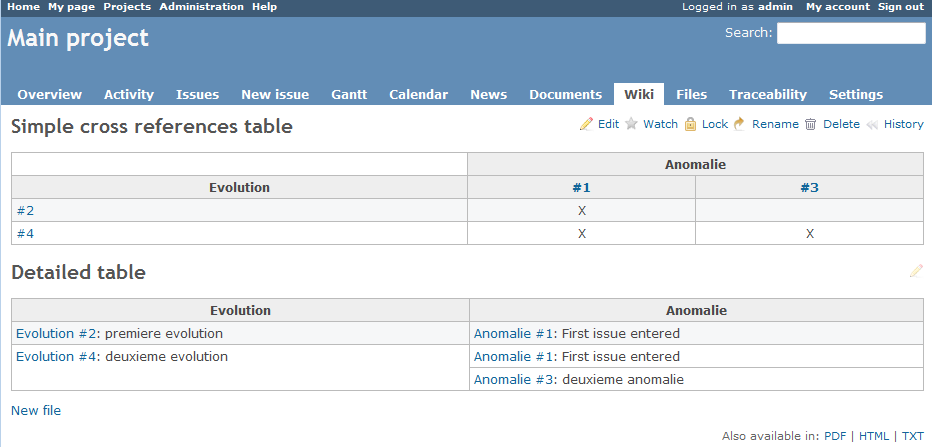This screenshot has width=932, height=447.
Task: Click the Watch star icon
Action: coord(632,125)
